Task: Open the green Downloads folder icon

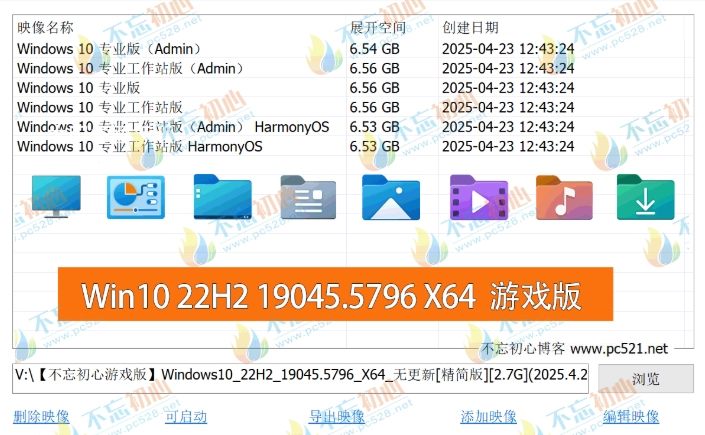Action: coord(646,197)
